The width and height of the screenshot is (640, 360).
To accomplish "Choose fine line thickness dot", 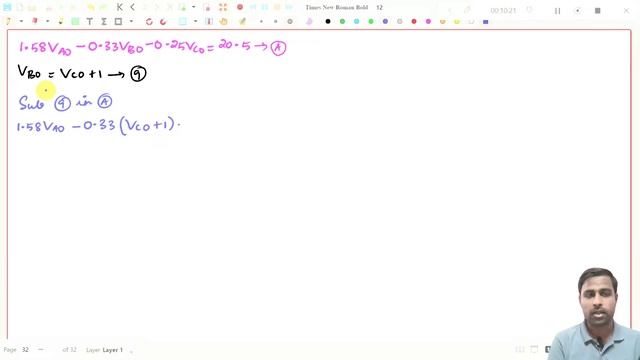I will click(x=261, y=21).
